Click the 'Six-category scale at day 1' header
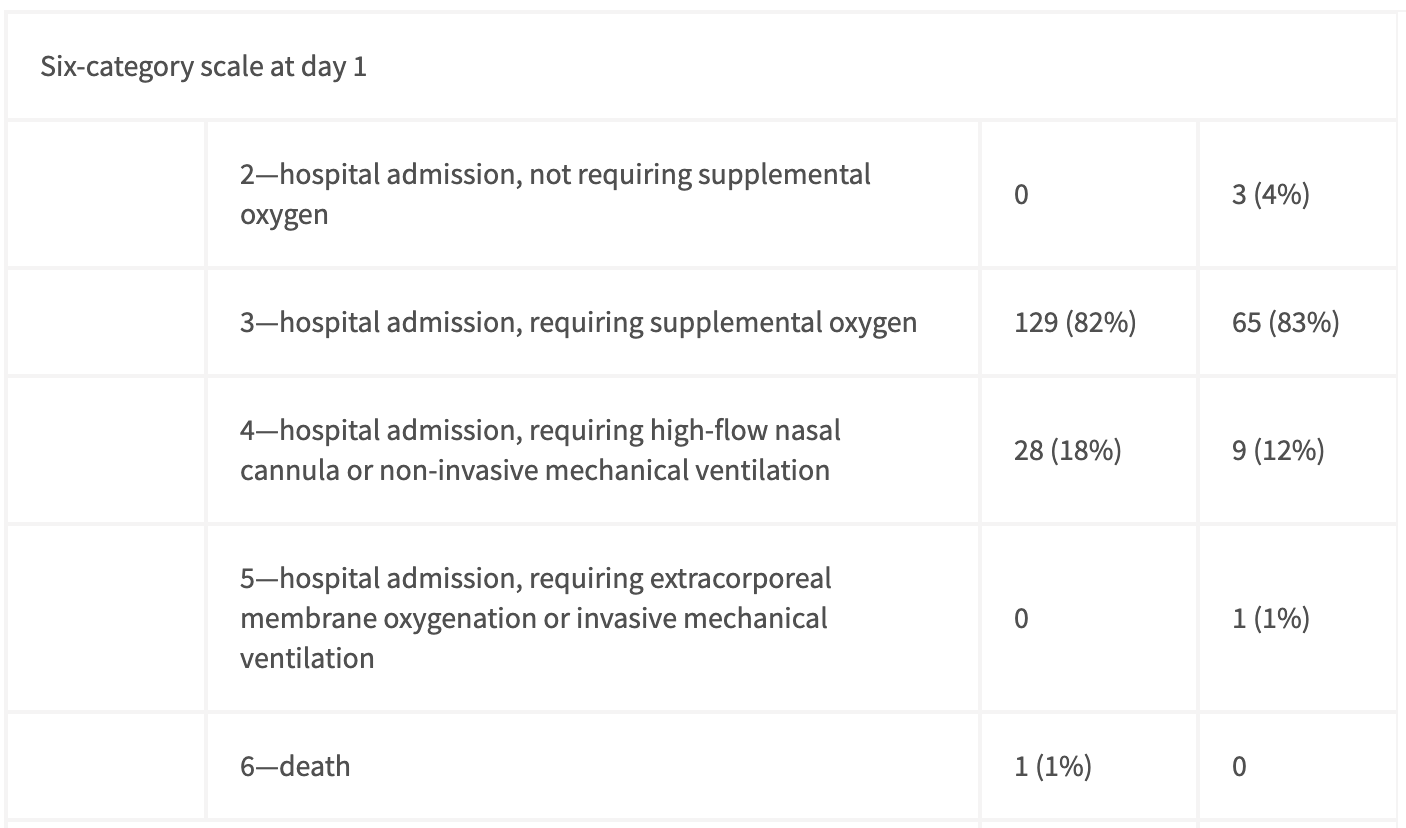1406x828 pixels. pos(203,70)
